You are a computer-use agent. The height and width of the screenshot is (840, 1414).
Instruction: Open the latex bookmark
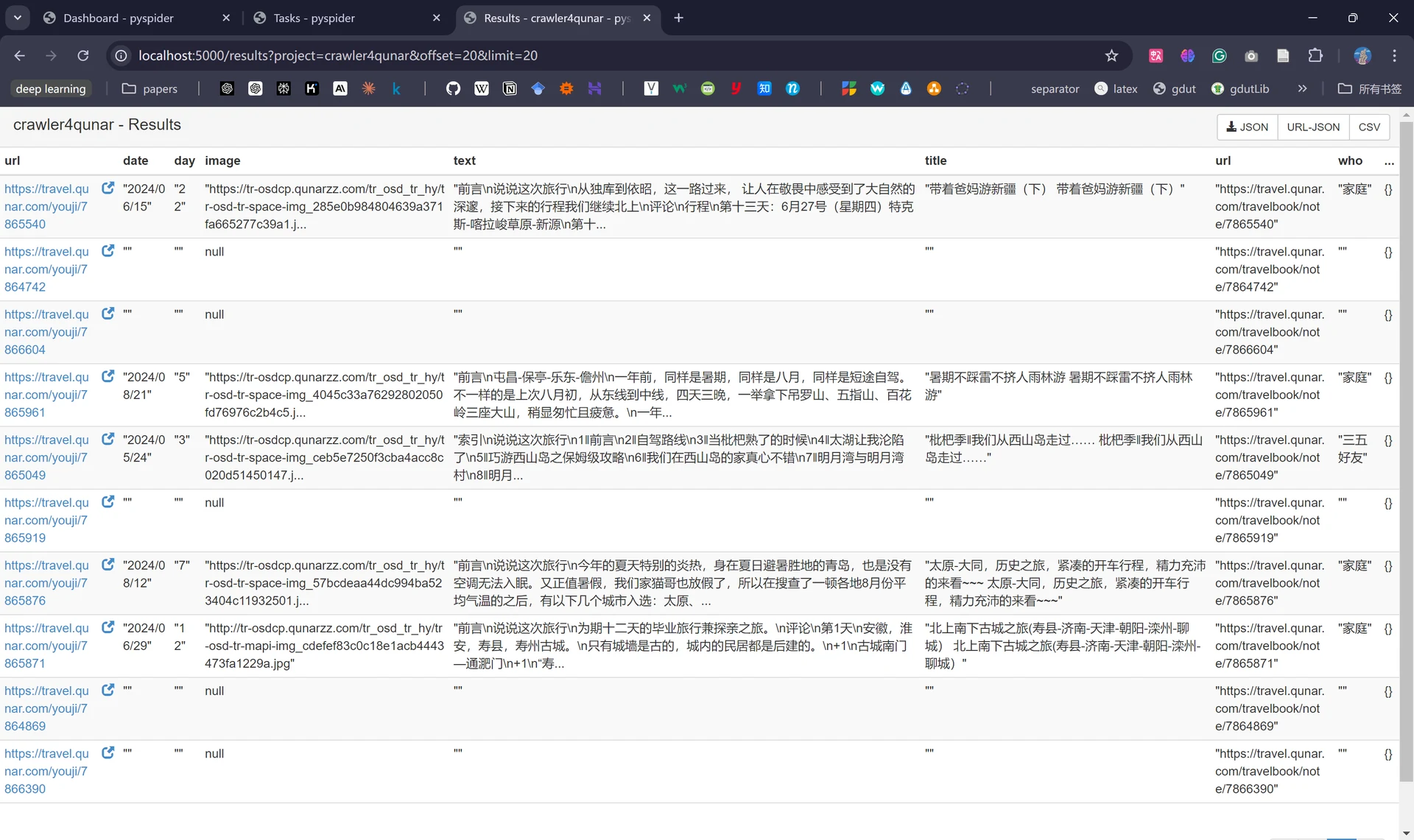pyautogui.click(x=1116, y=88)
